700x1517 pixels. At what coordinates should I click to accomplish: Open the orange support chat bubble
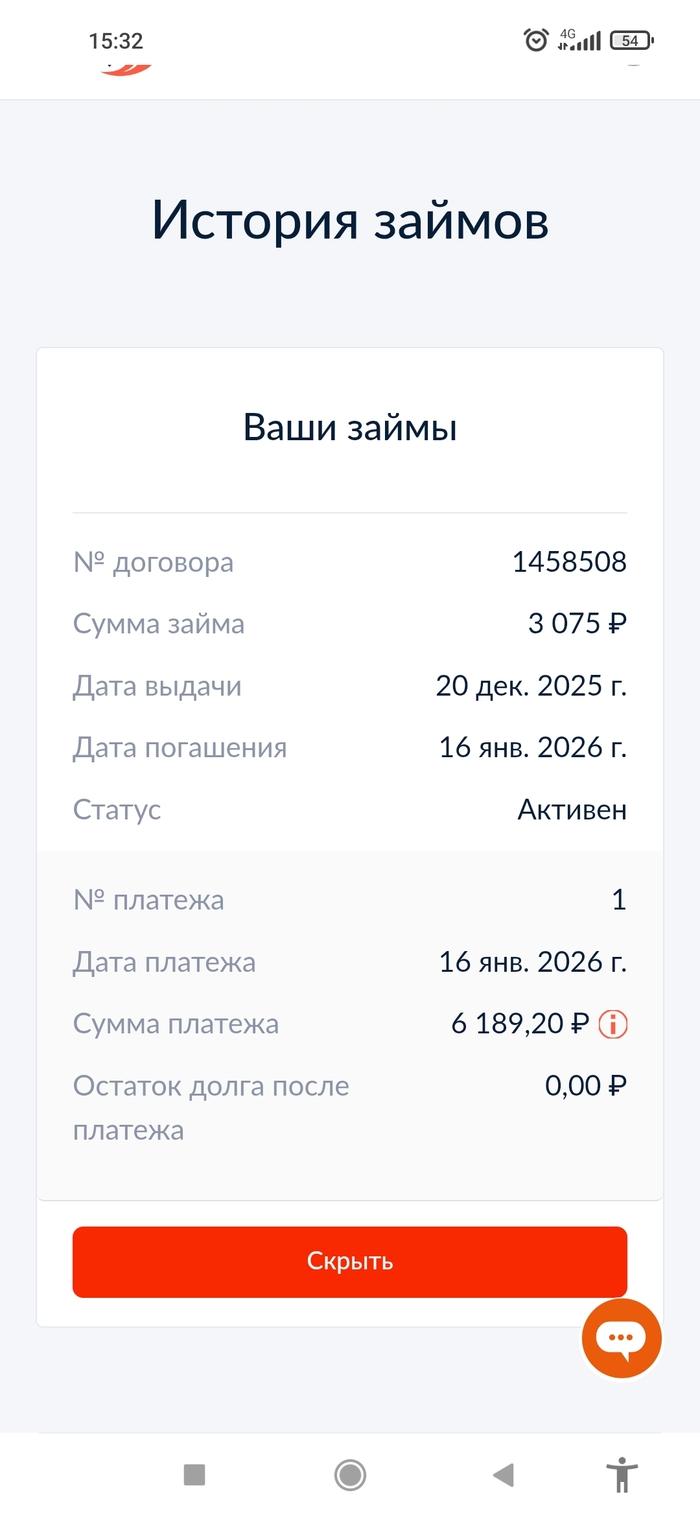[621, 1338]
